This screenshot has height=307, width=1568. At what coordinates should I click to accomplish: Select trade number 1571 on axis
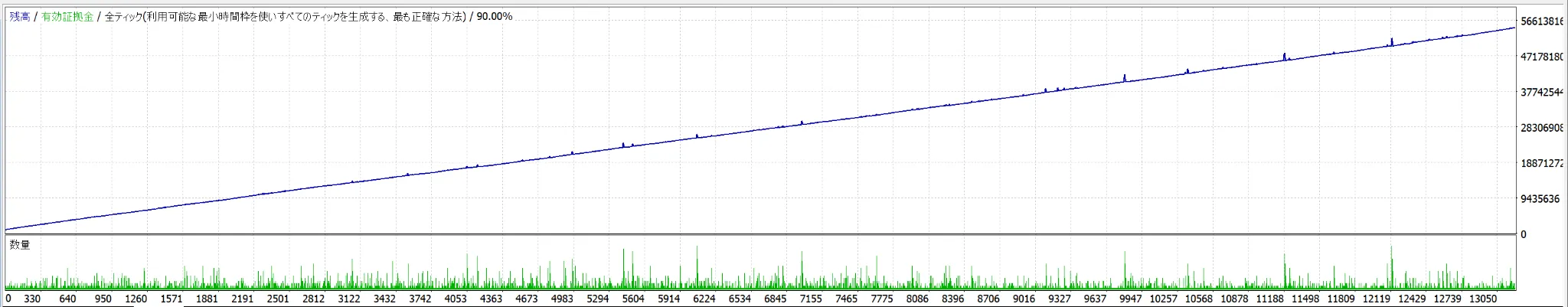[171, 299]
